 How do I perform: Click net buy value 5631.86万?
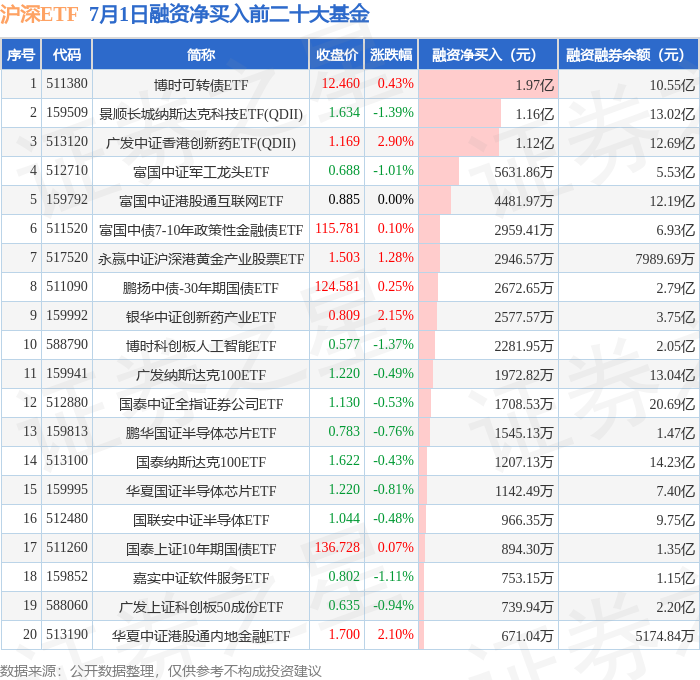524,172
